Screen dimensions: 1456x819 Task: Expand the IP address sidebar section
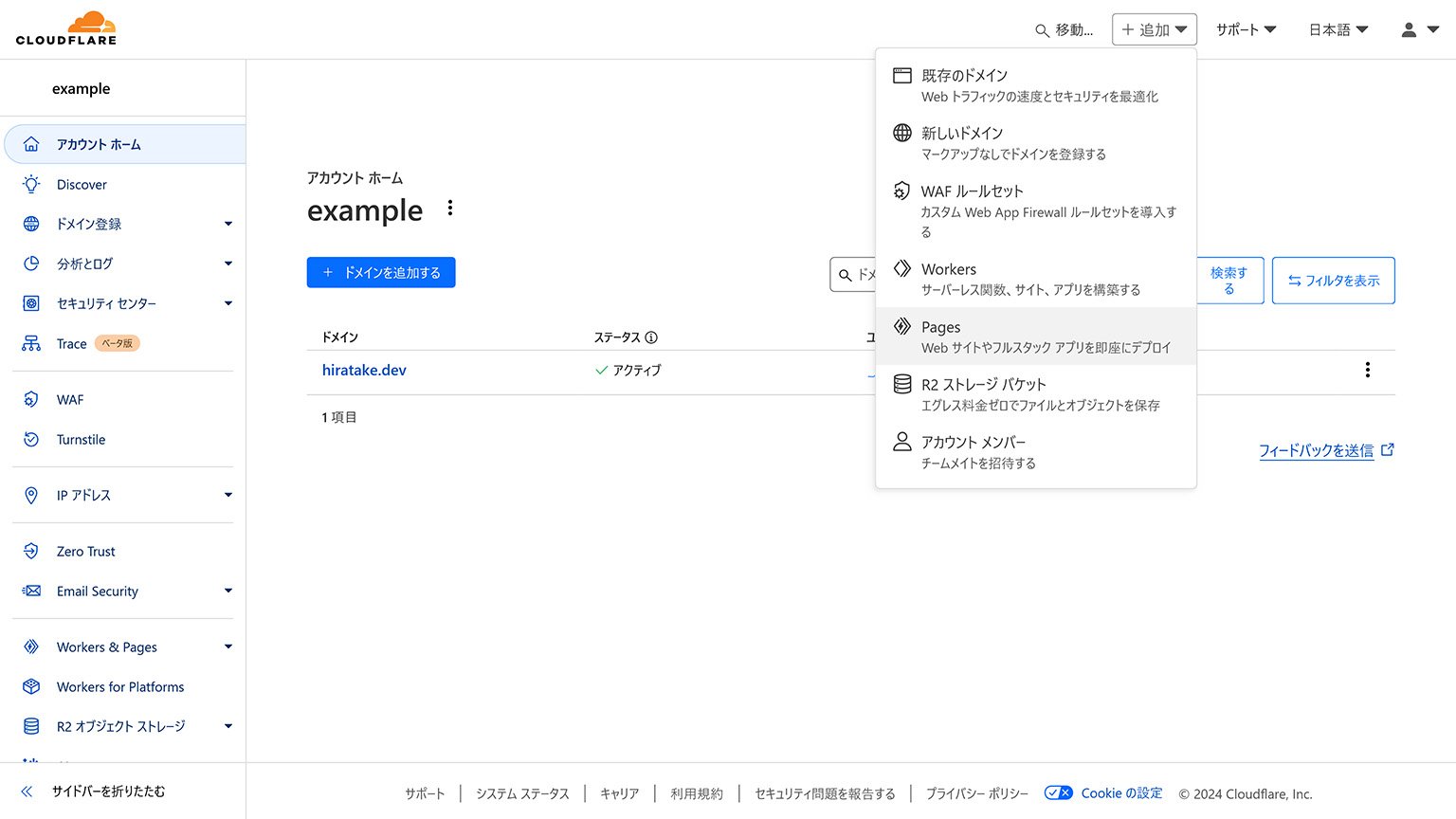(228, 495)
